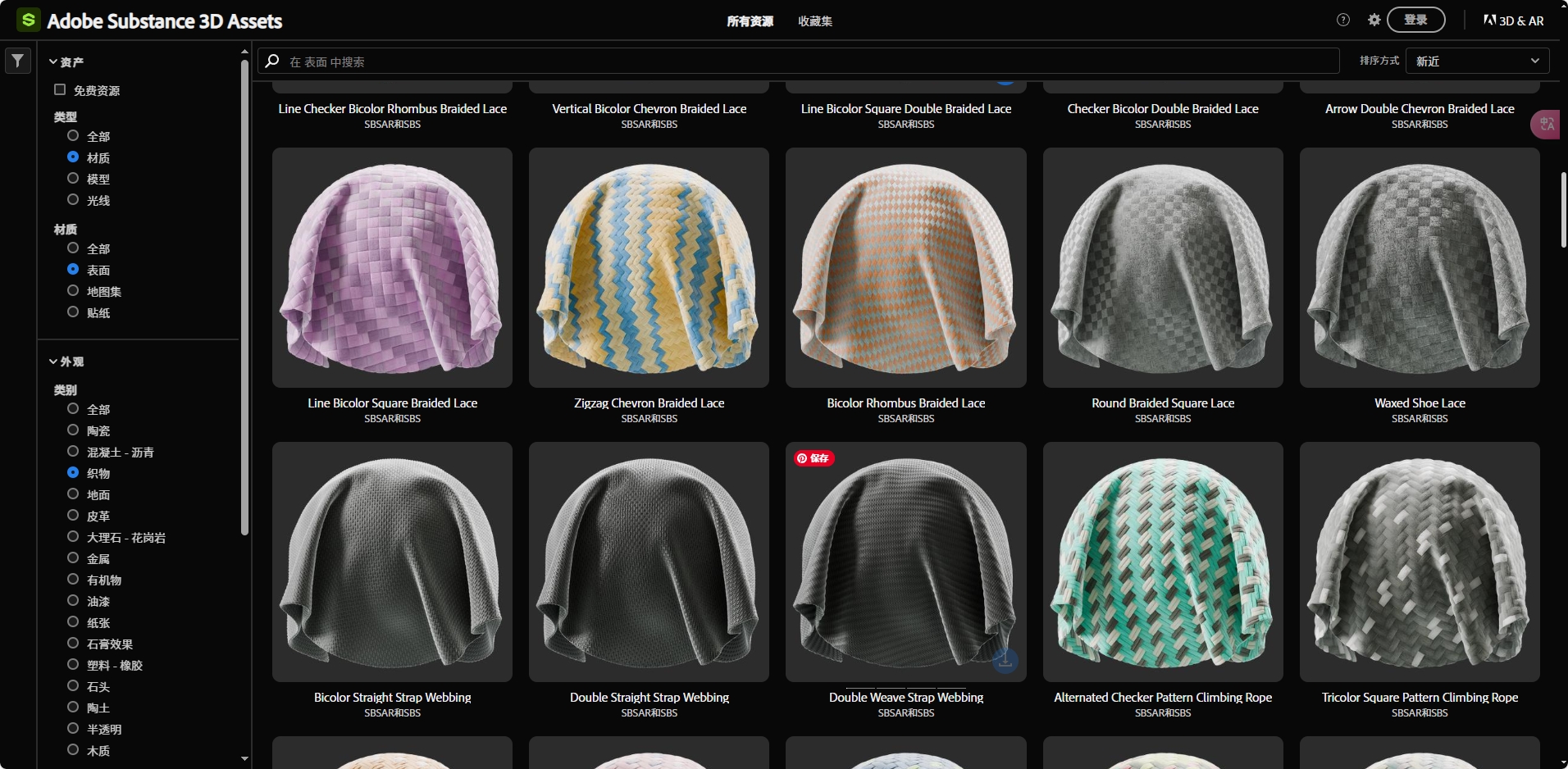This screenshot has width=1568, height=769.
Task: Click the Arrow Double Chevron Braided Lace title
Action: (1420, 109)
